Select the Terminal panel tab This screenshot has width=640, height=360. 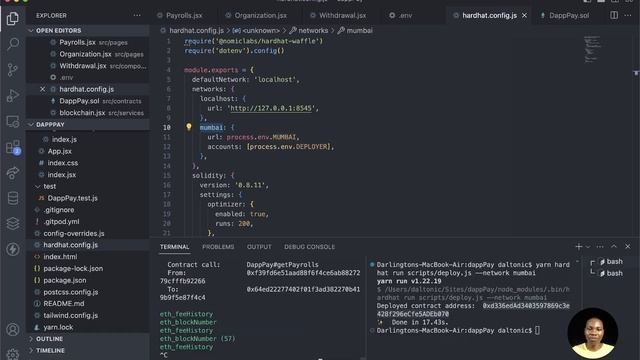[174, 247]
